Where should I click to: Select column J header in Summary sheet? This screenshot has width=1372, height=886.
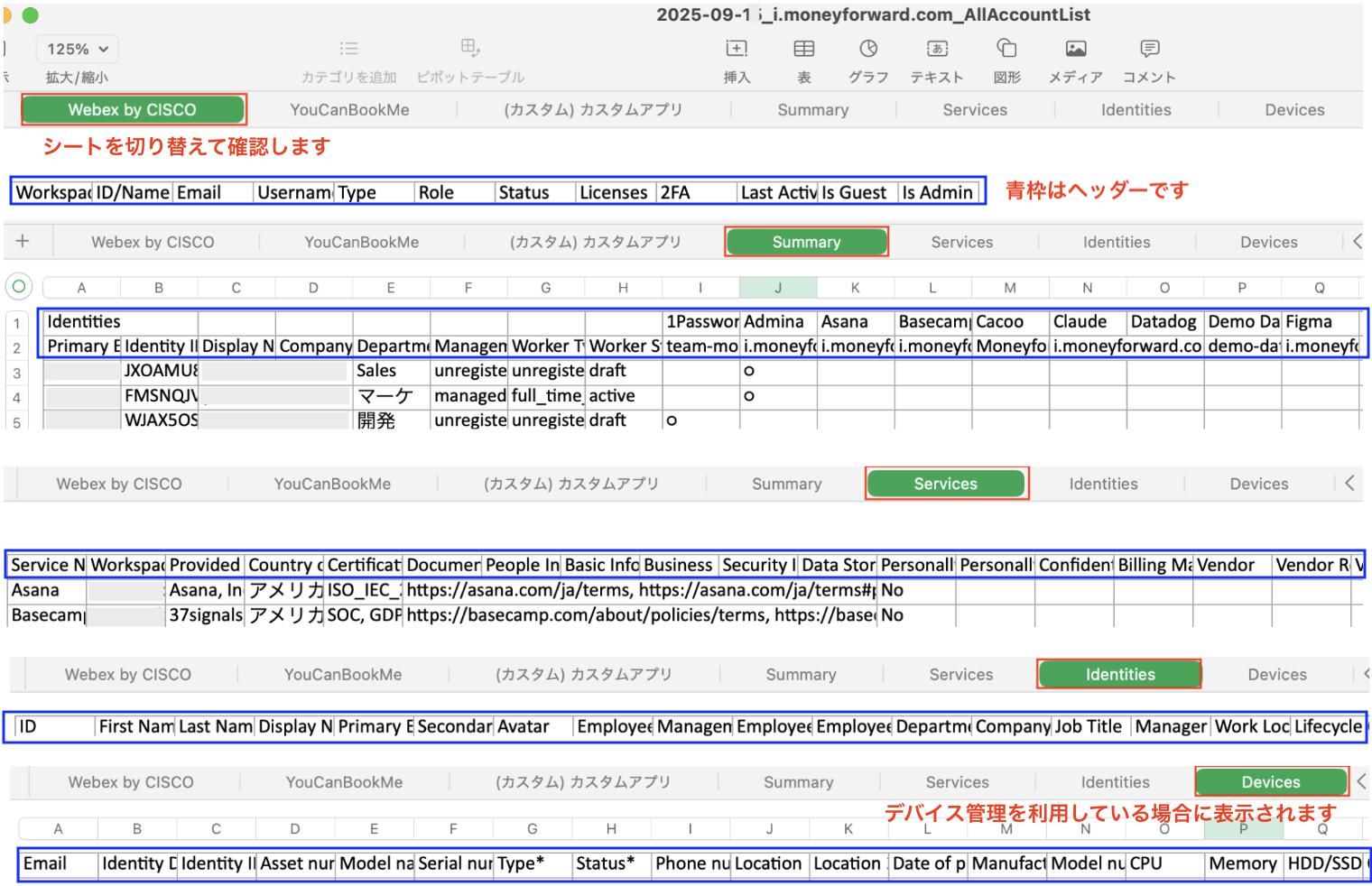click(778, 288)
